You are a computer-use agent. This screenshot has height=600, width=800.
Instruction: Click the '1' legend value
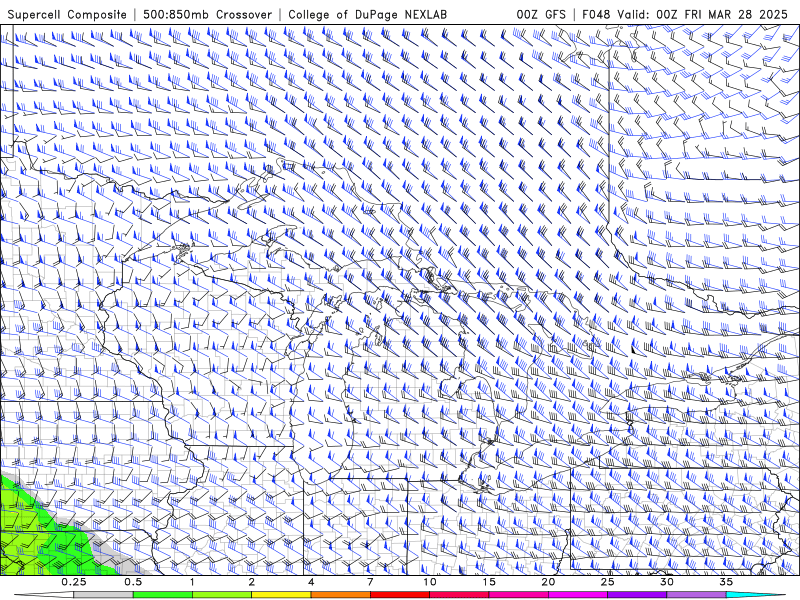coord(192,582)
